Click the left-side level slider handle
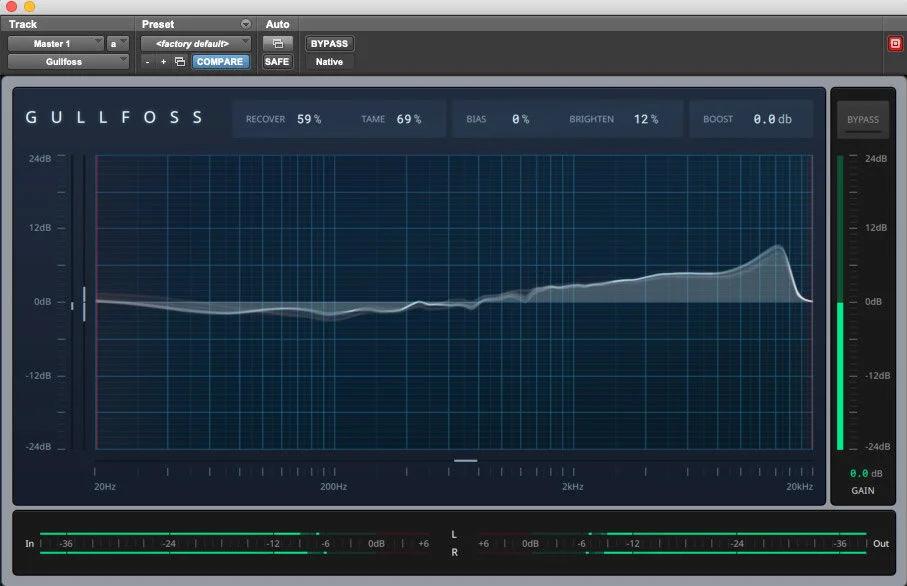 84,304
